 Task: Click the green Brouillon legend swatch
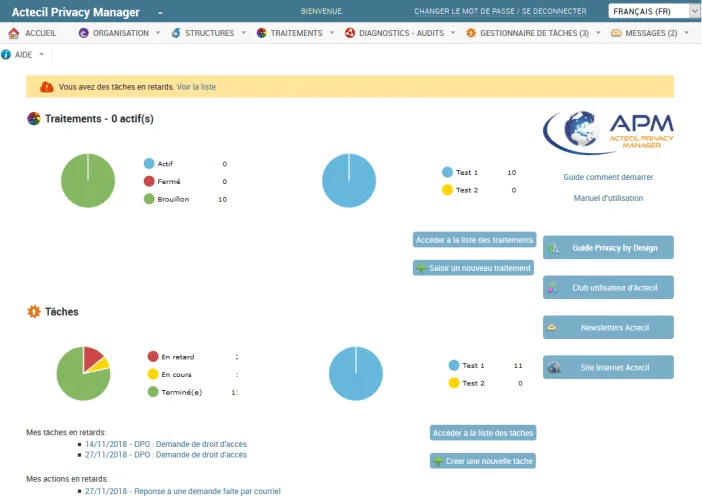149,199
